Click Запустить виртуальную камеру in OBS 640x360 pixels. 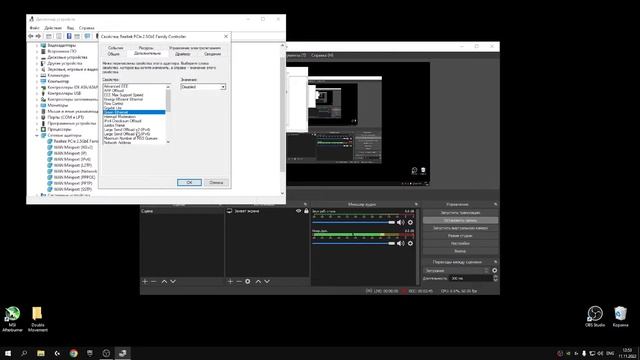pyautogui.click(x=460, y=228)
